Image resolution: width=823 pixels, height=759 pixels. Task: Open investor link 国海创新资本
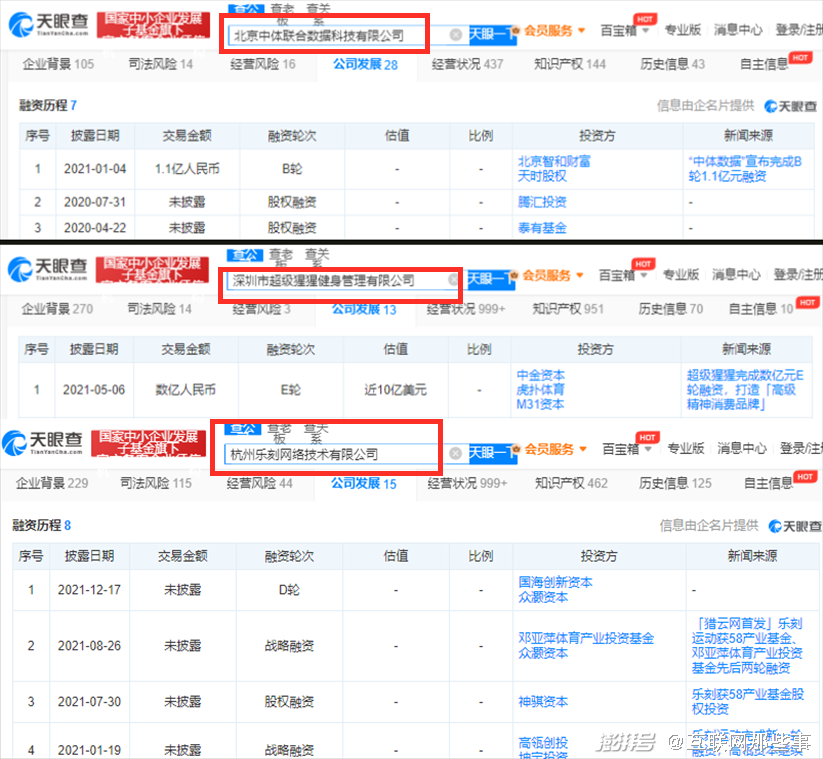(555, 582)
